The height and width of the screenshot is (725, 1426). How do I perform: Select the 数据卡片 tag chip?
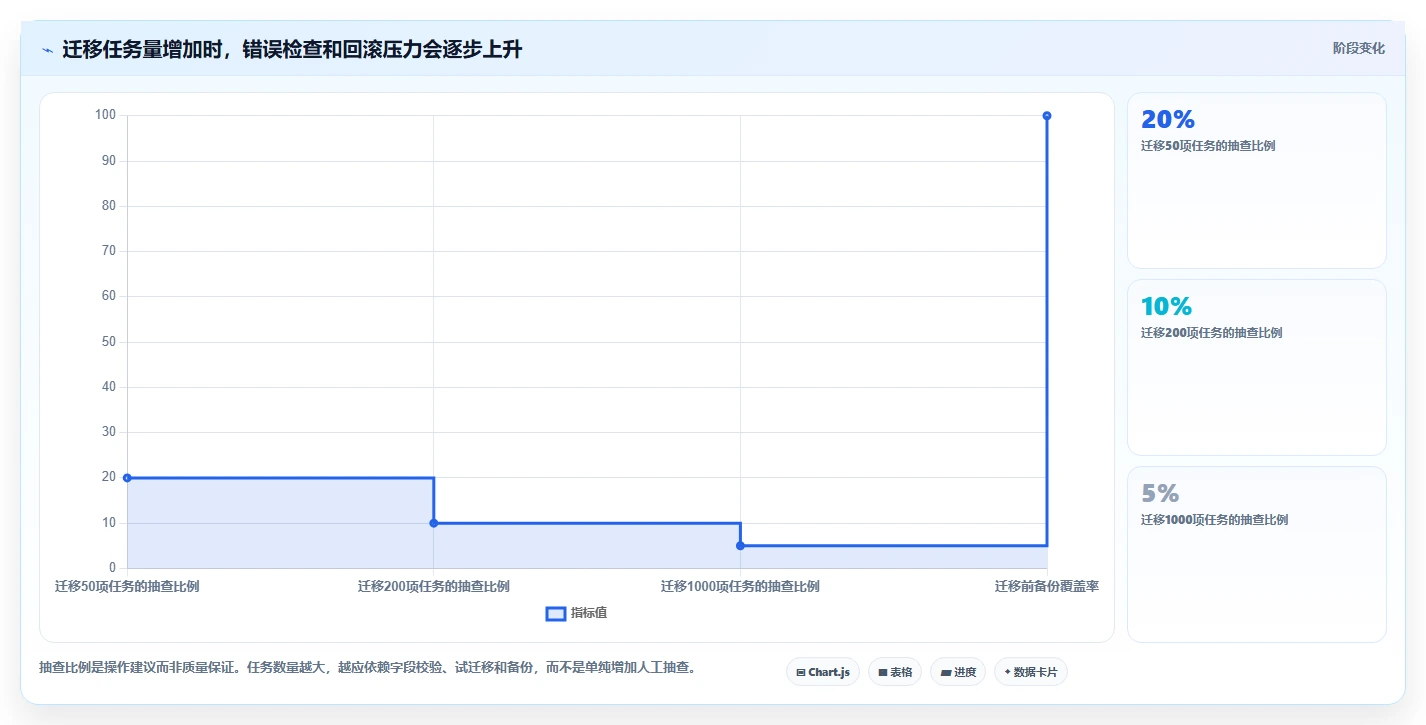pos(1031,672)
